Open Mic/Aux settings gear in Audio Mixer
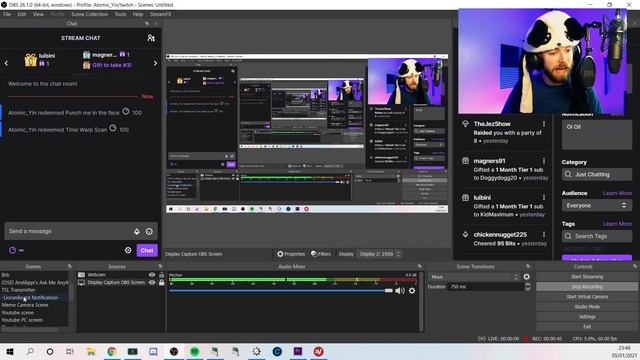This screenshot has width=640, height=360. (x=412, y=291)
